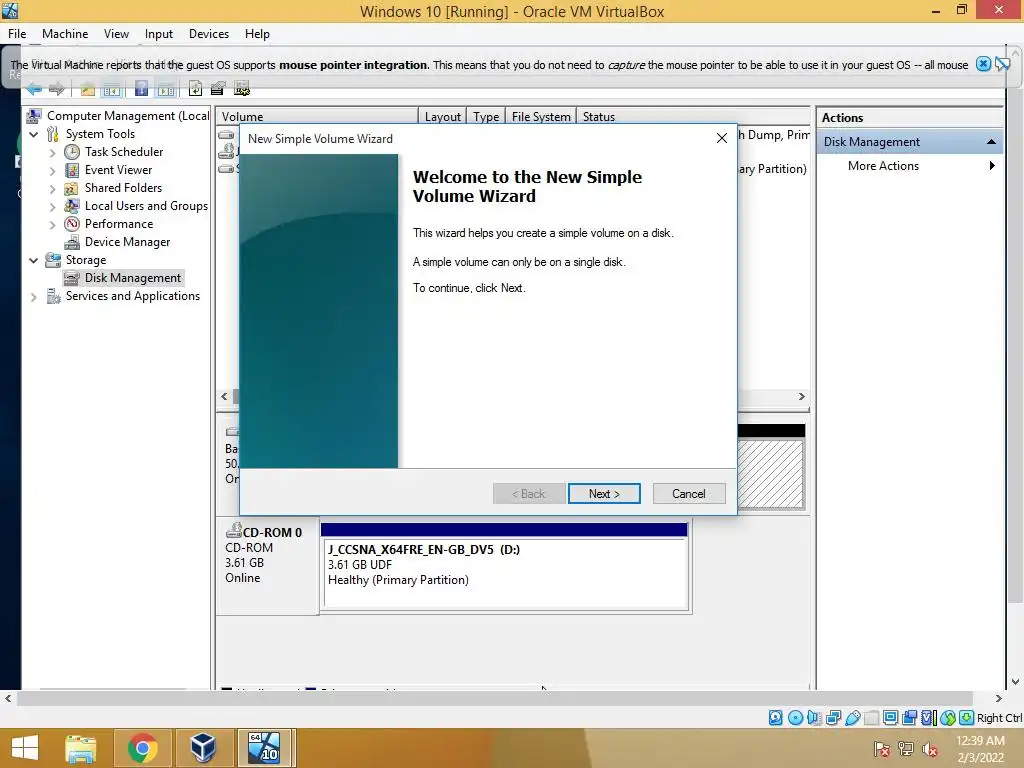1024x768 pixels.
Task: Expand the Performance node
Action: pos(52,225)
